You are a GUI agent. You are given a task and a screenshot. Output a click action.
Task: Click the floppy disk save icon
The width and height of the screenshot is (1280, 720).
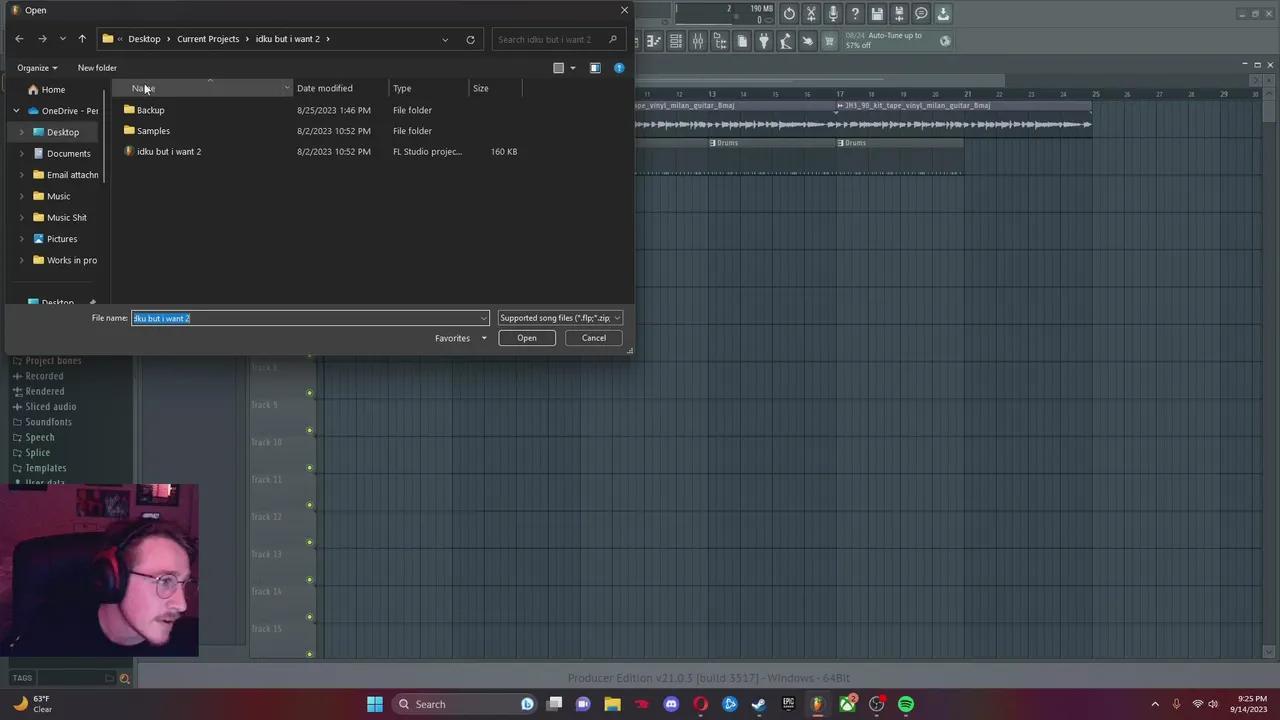click(877, 14)
